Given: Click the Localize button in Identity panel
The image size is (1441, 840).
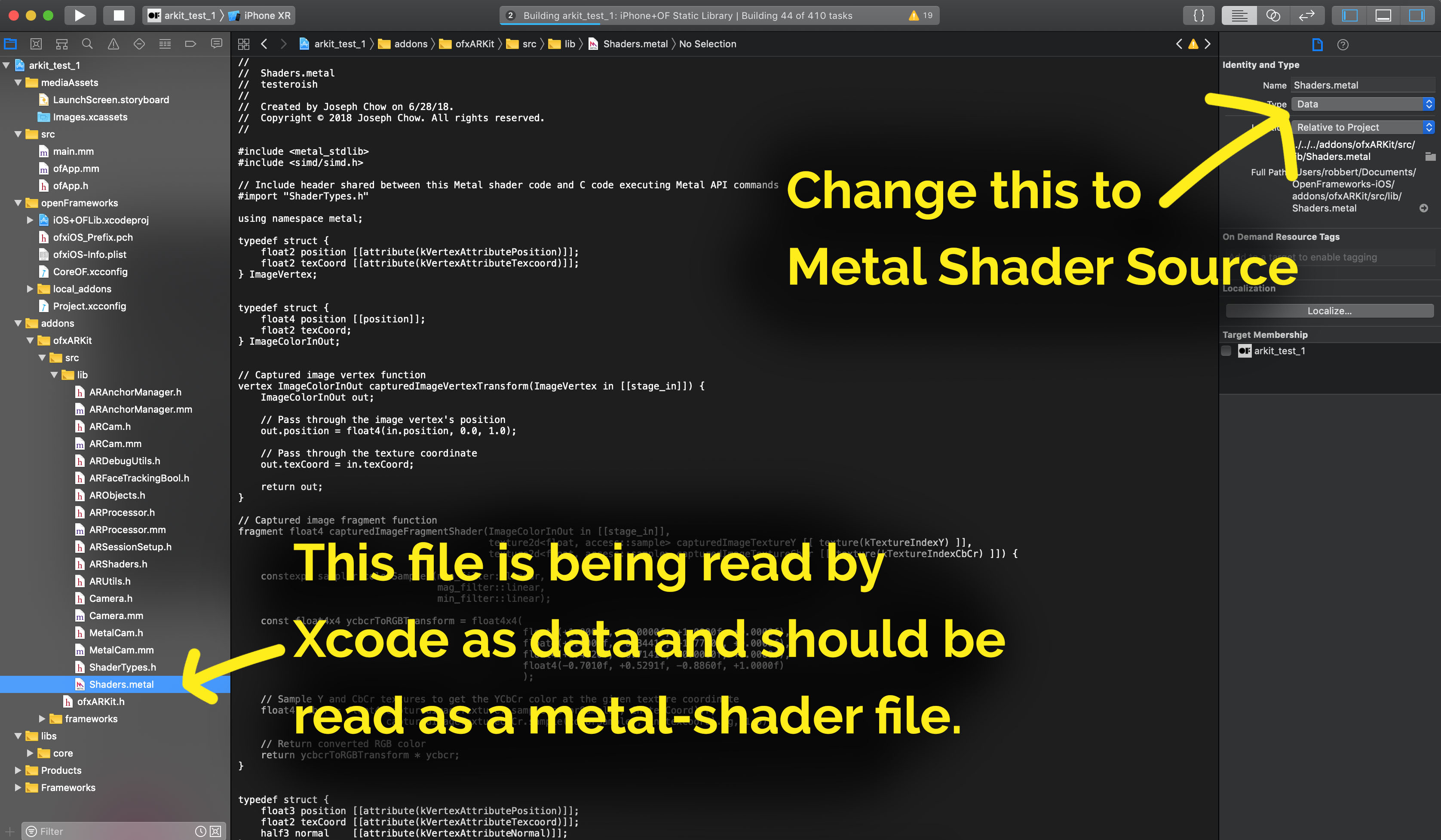Looking at the screenshot, I should click(1328, 310).
